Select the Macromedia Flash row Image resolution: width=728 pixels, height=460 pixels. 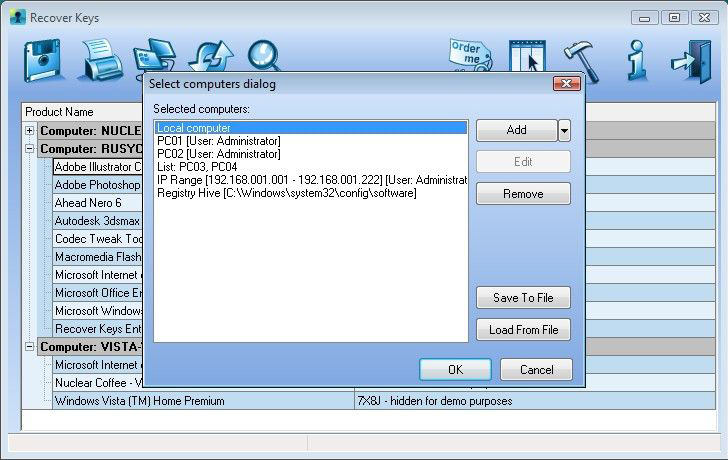tap(98, 257)
